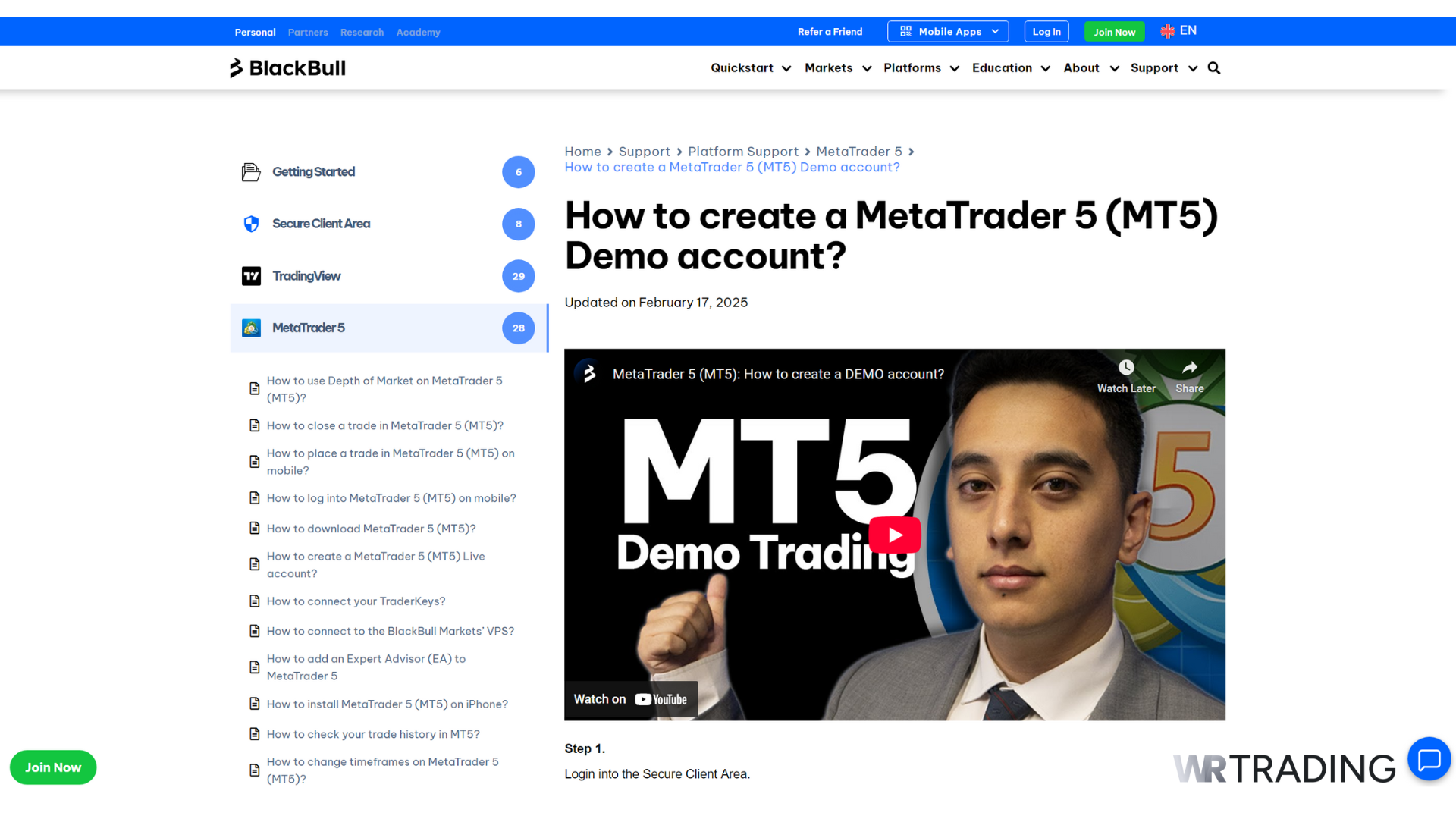Click the Getting Started count badge 6
The height and width of the screenshot is (819, 1456).
(519, 172)
